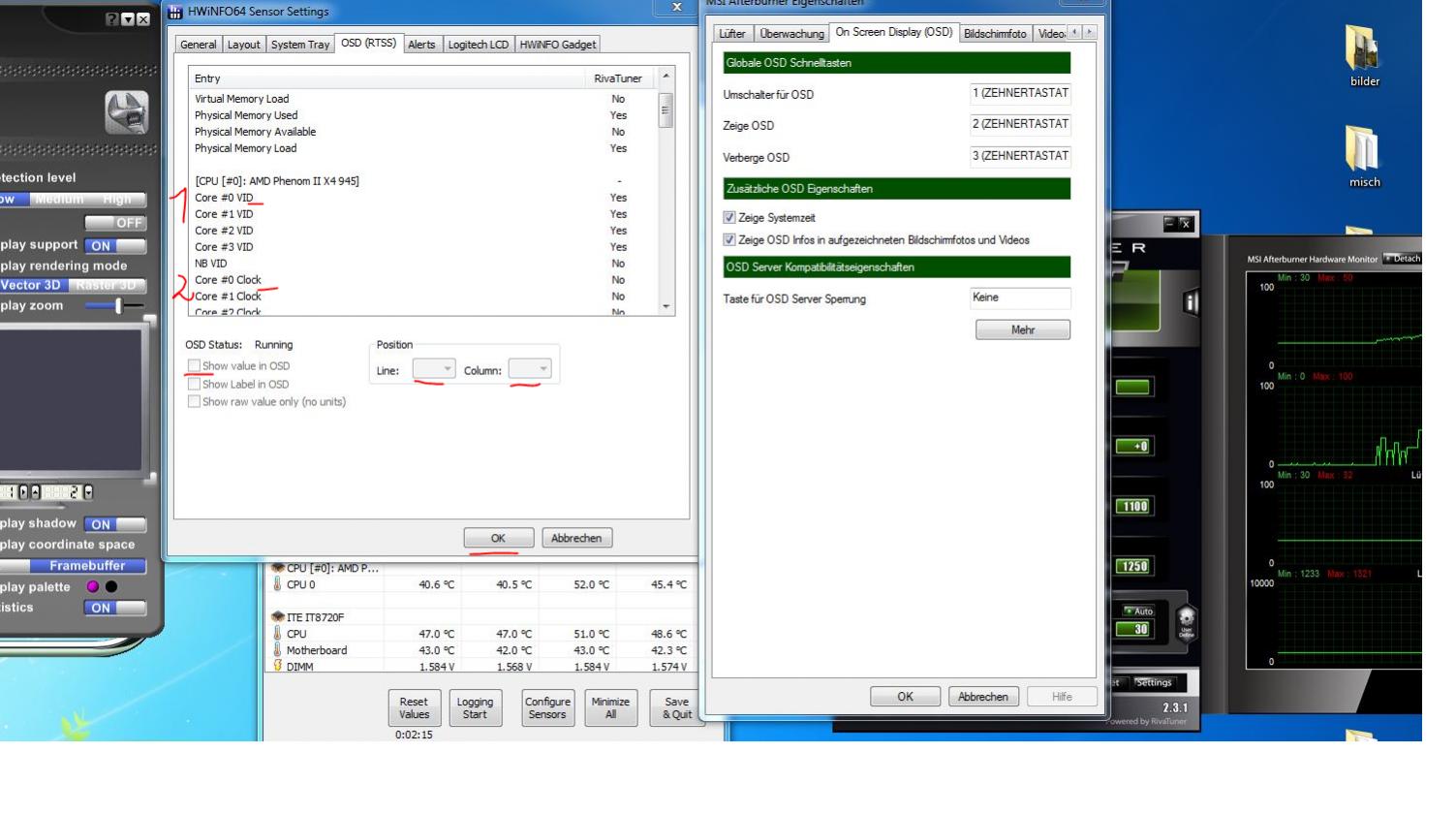Switch to General tab in HWiNFO settings
1456x814 pixels.
(199, 45)
